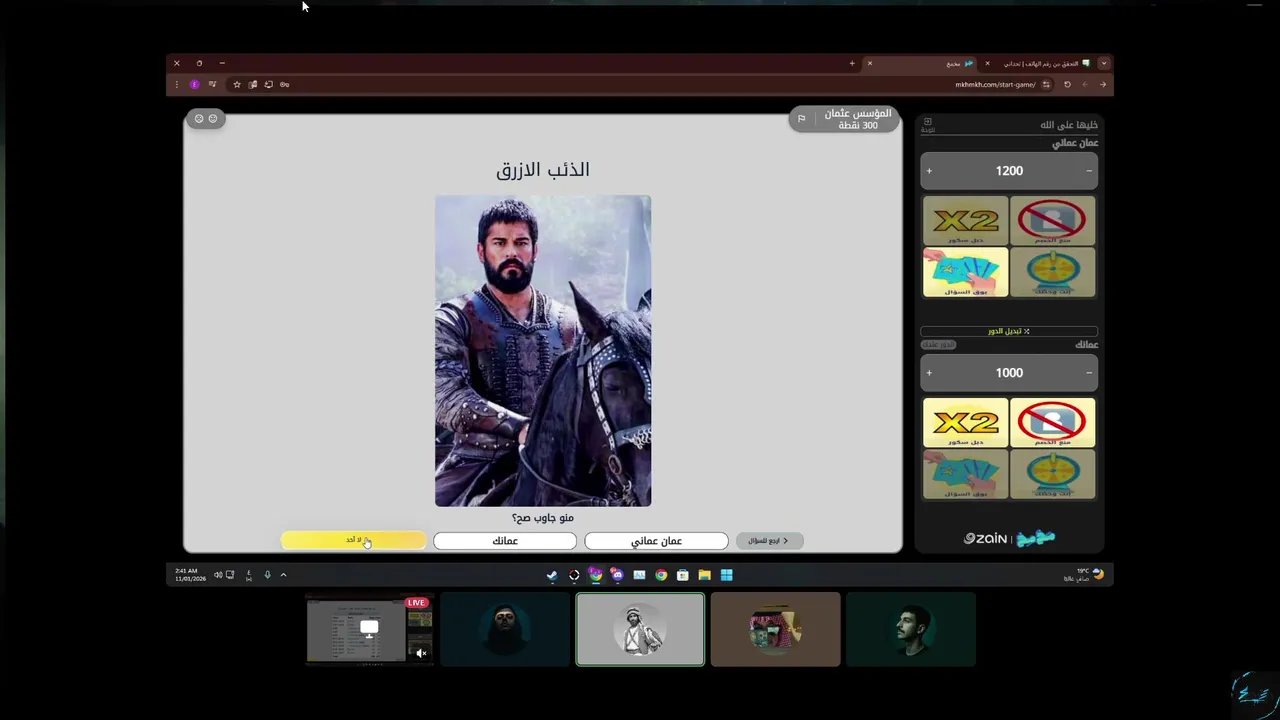Spin the wheel power-up for عمان عماني
Screen dimensions: 1280x720
(1052, 272)
